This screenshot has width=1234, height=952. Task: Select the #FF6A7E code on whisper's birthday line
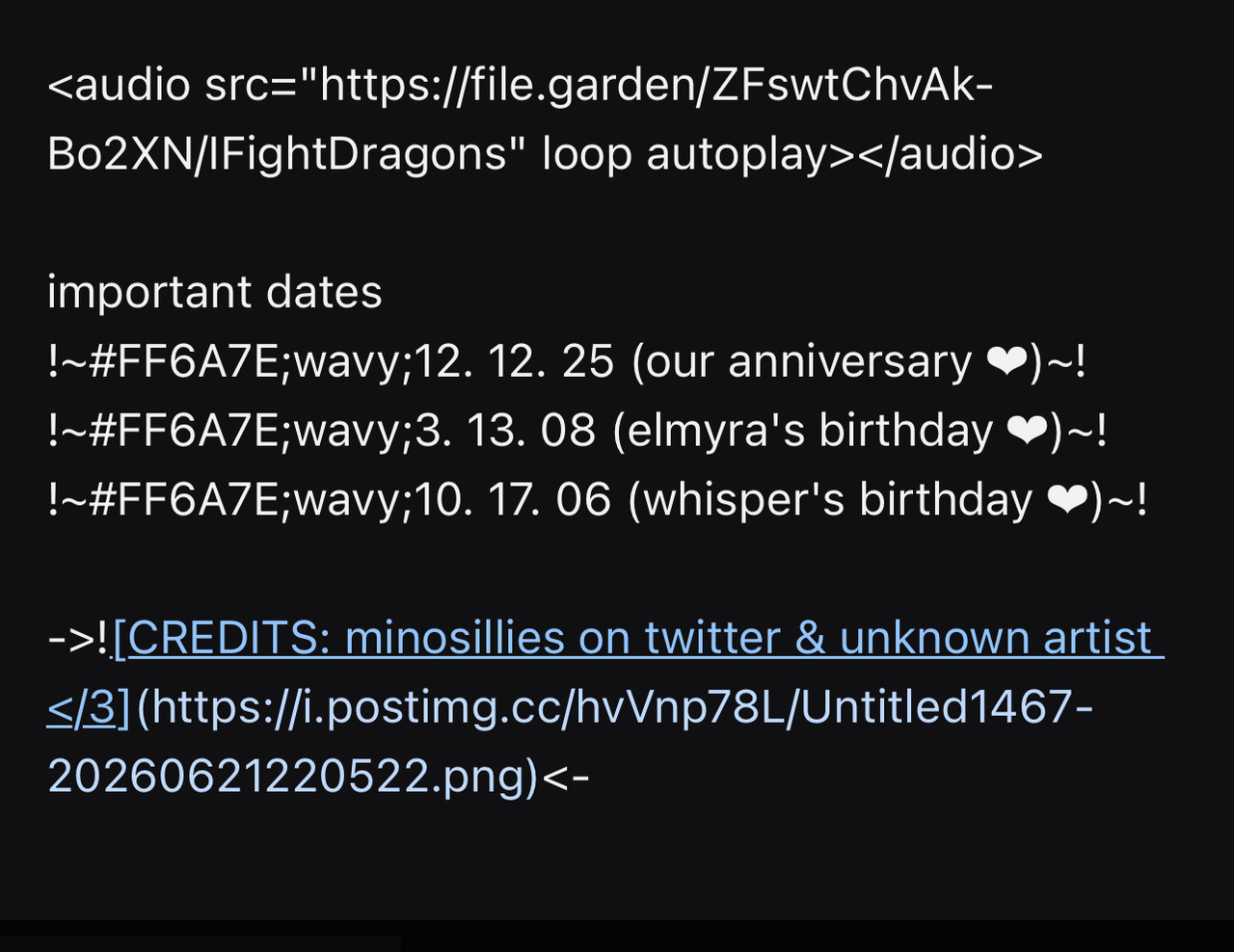click(183, 501)
